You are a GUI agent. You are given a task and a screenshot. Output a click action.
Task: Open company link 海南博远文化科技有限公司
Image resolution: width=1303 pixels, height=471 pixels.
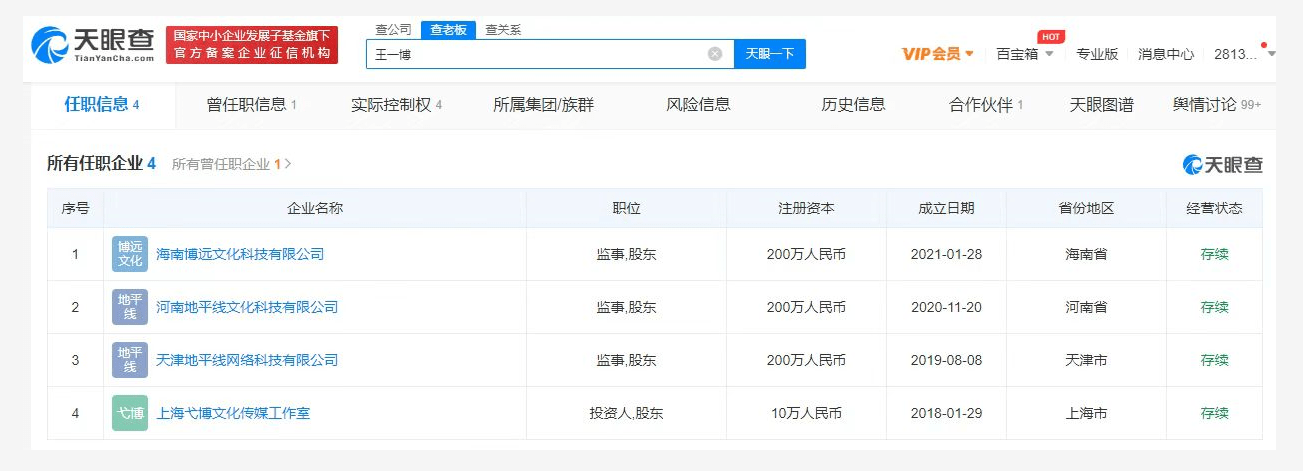click(x=240, y=254)
